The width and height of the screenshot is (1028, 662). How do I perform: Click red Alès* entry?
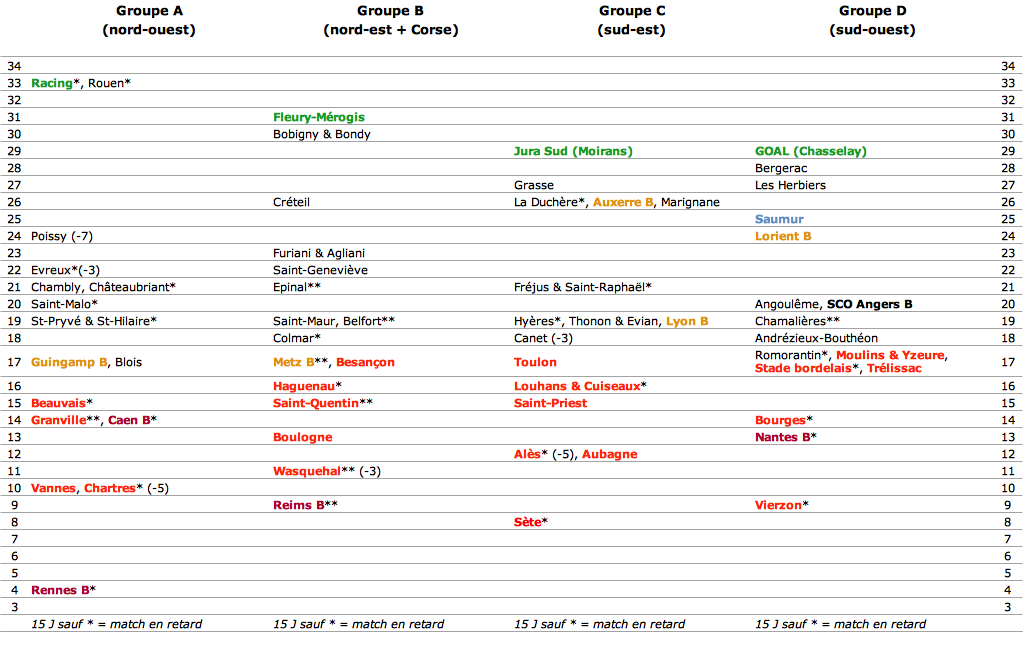pos(530,454)
